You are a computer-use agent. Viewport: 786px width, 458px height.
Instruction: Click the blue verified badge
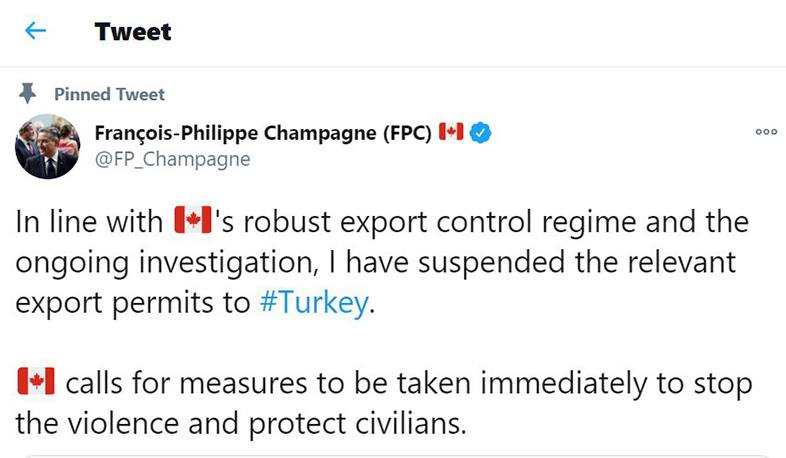click(x=480, y=133)
